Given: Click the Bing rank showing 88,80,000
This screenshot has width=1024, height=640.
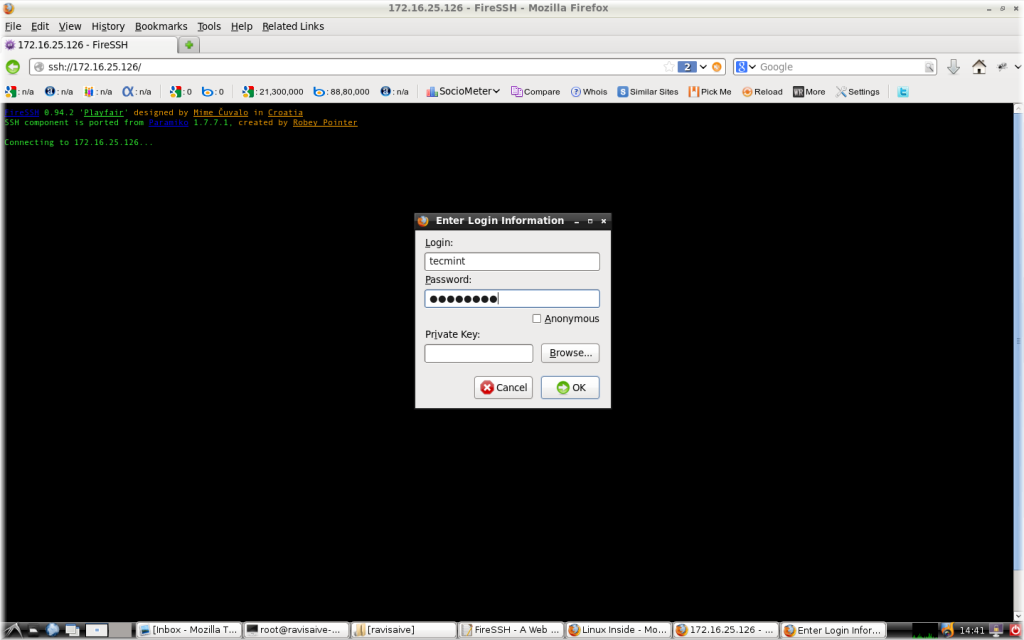Looking at the screenshot, I should pos(342,91).
